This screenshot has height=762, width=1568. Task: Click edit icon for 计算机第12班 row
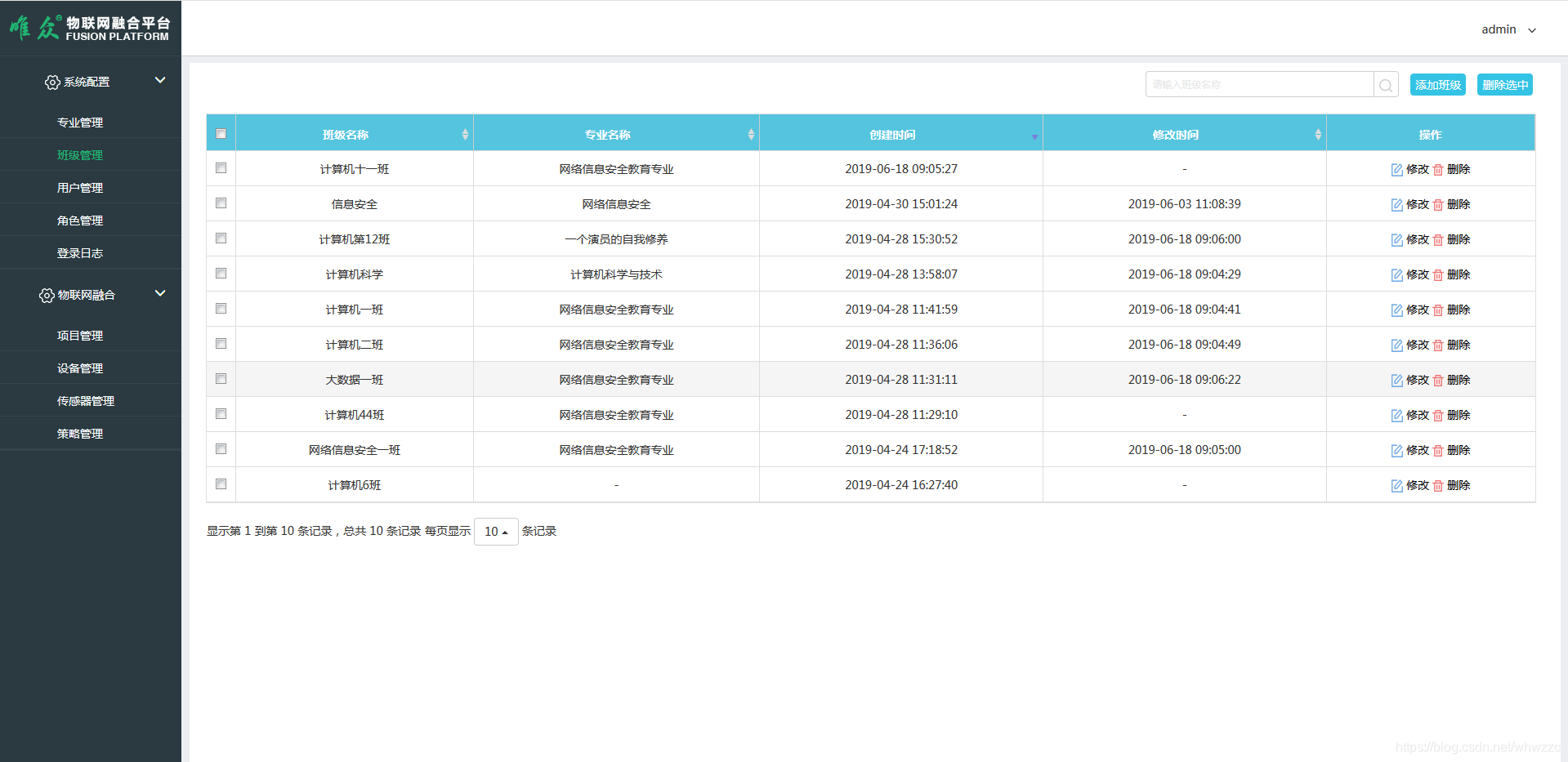pyautogui.click(x=1397, y=240)
